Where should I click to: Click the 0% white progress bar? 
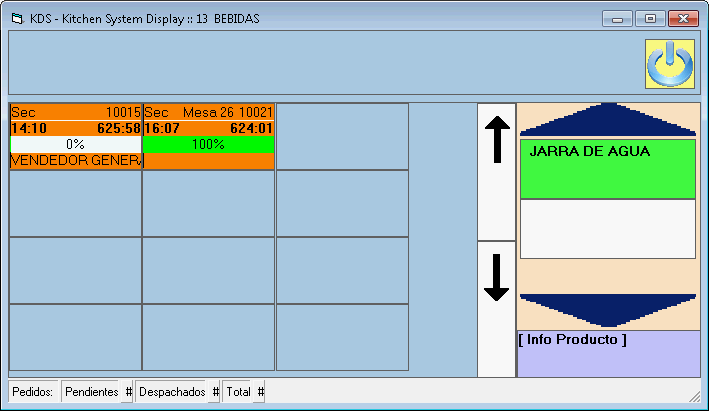coord(76,144)
